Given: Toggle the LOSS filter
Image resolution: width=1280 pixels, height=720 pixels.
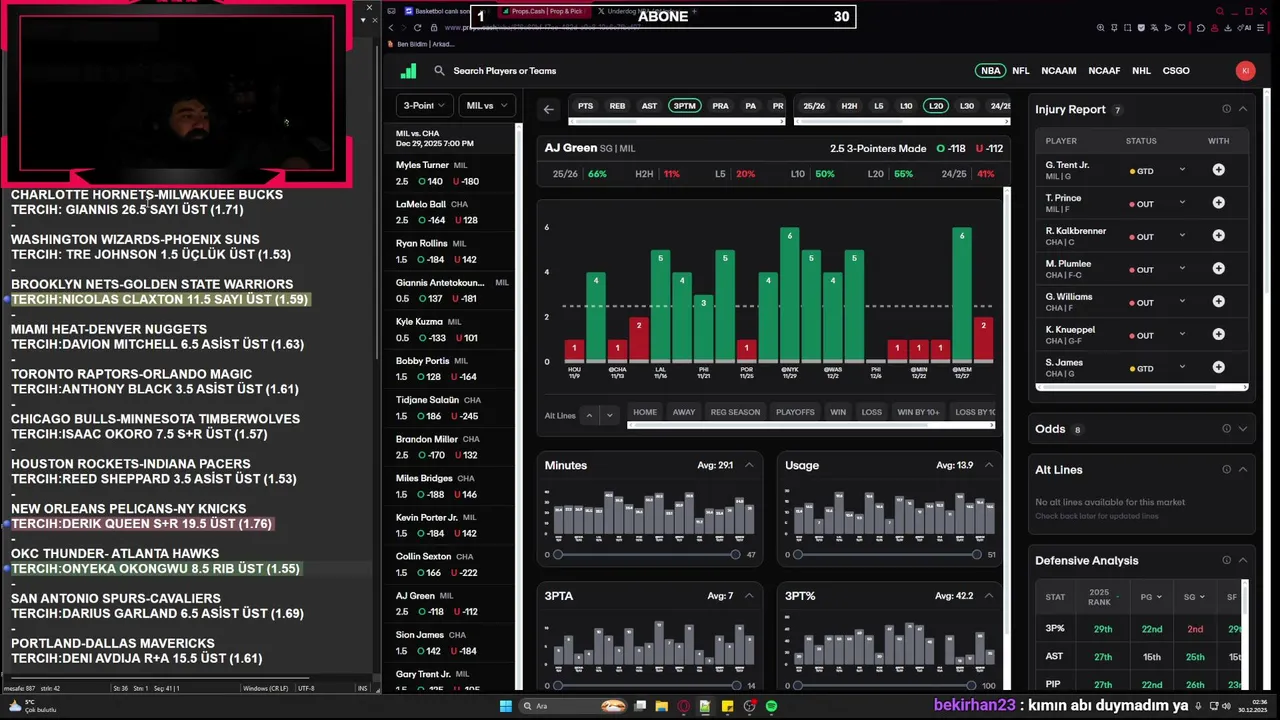Looking at the screenshot, I should click(x=872, y=412).
